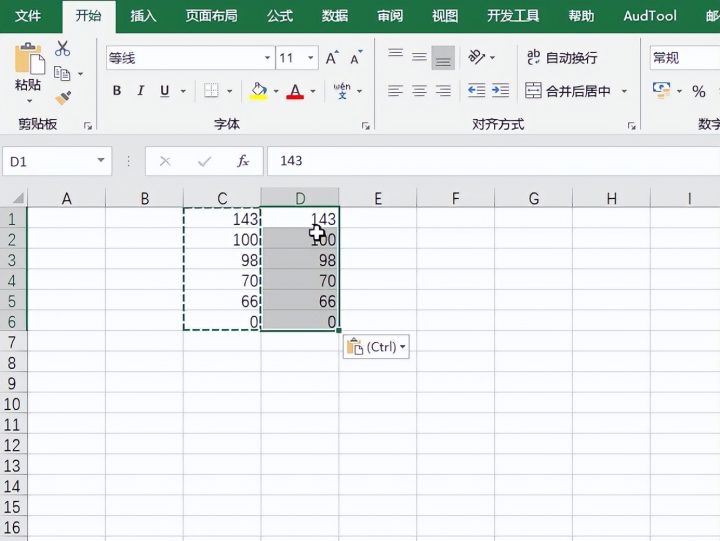Switch to the 插入 tab

[143, 16]
